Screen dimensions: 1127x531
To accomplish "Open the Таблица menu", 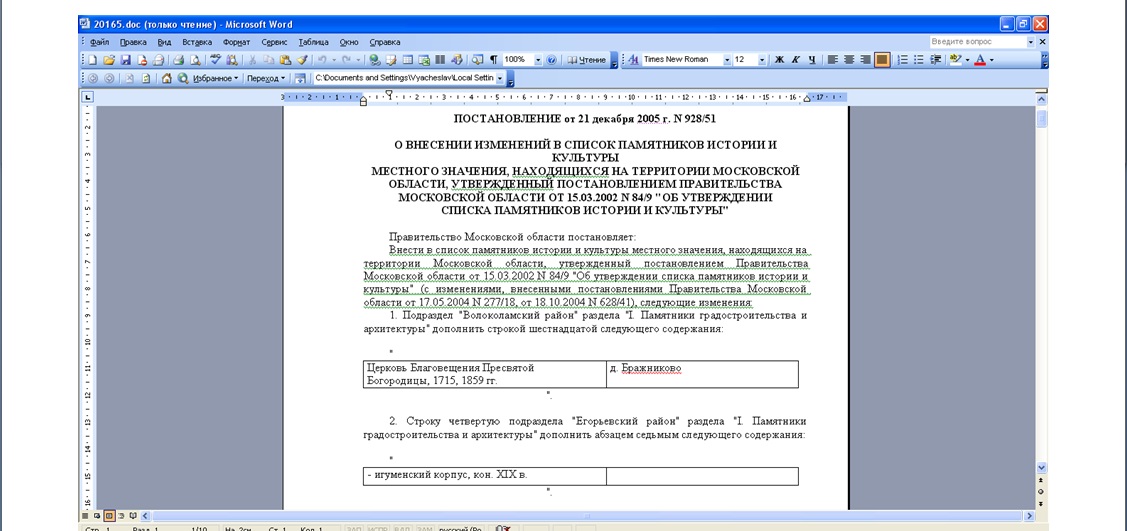I will (x=313, y=42).
